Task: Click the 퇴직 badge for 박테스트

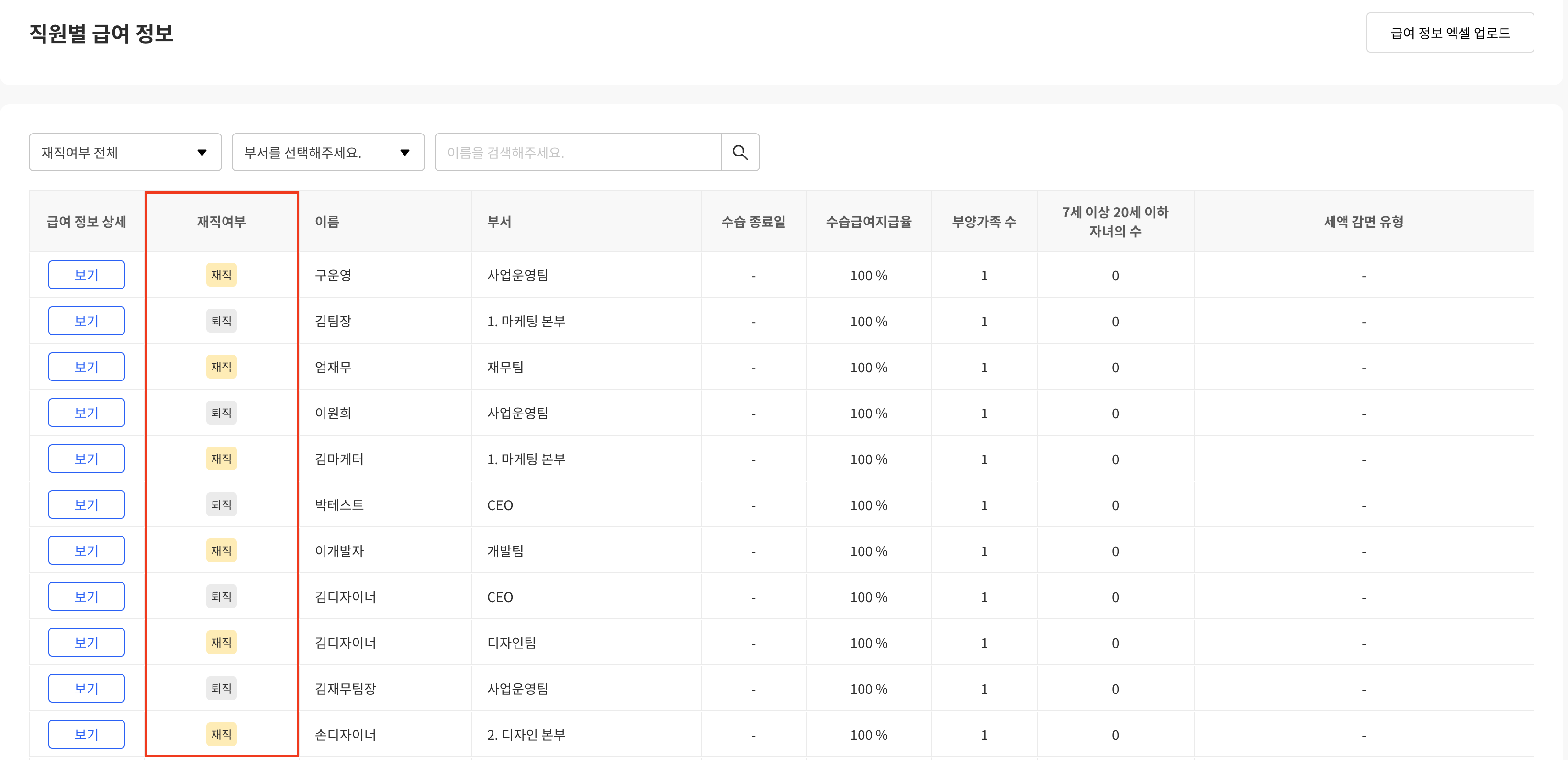Action: [221, 504]
